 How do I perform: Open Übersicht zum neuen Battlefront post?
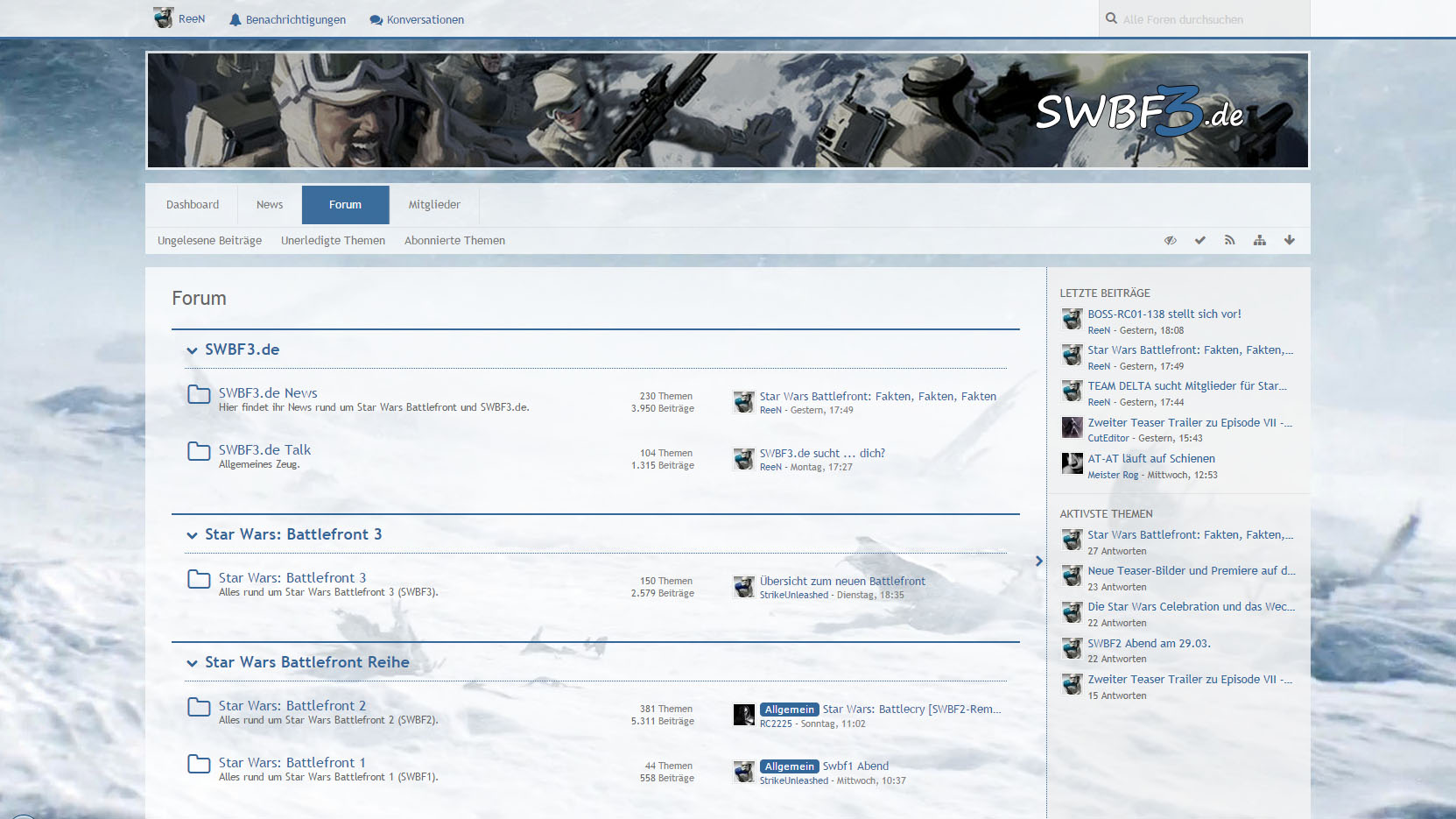pyautogui.click(x=842, y=582)
